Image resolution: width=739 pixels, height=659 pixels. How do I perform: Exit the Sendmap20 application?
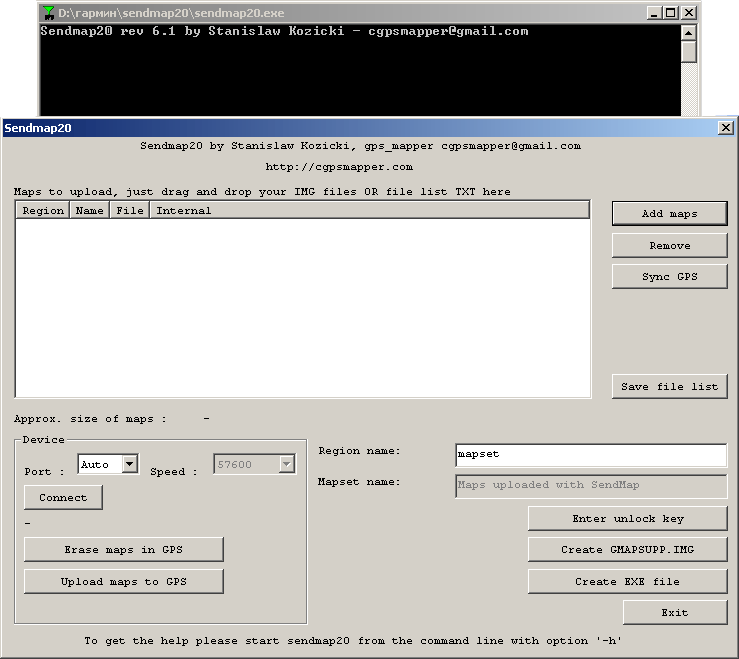[x=674, y=612]
